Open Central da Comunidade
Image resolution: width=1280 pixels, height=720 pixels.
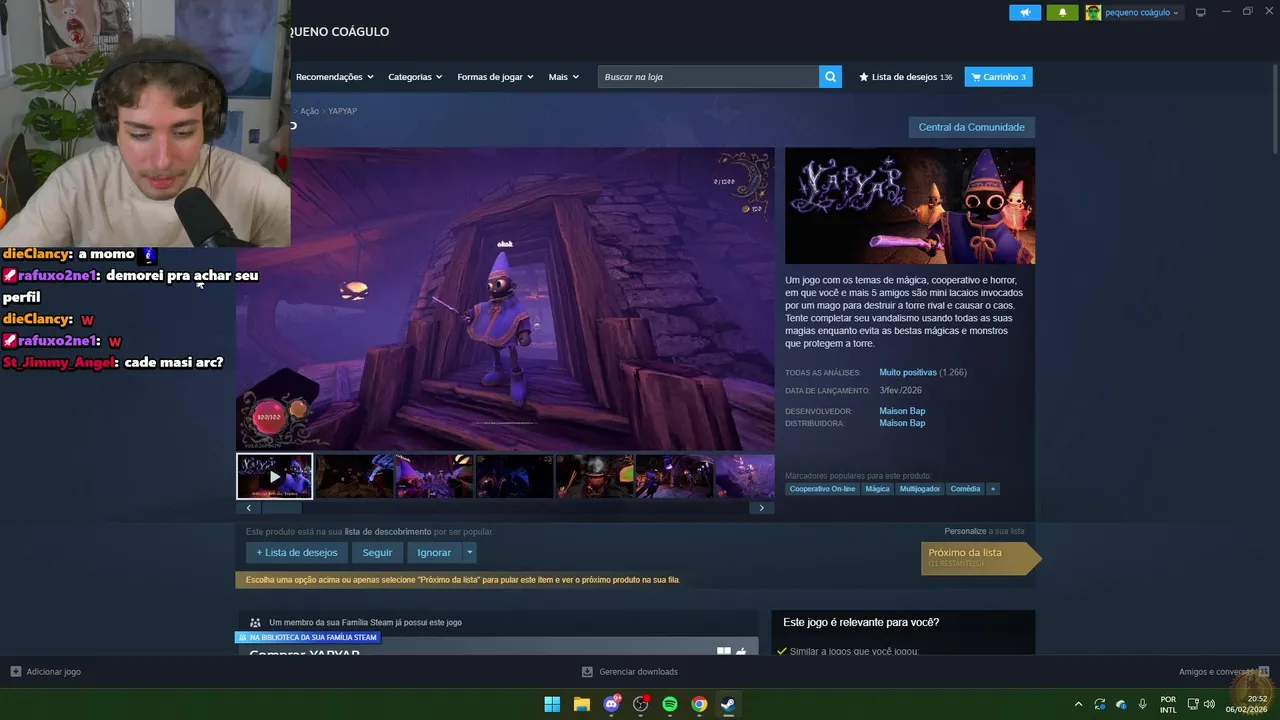971,127
